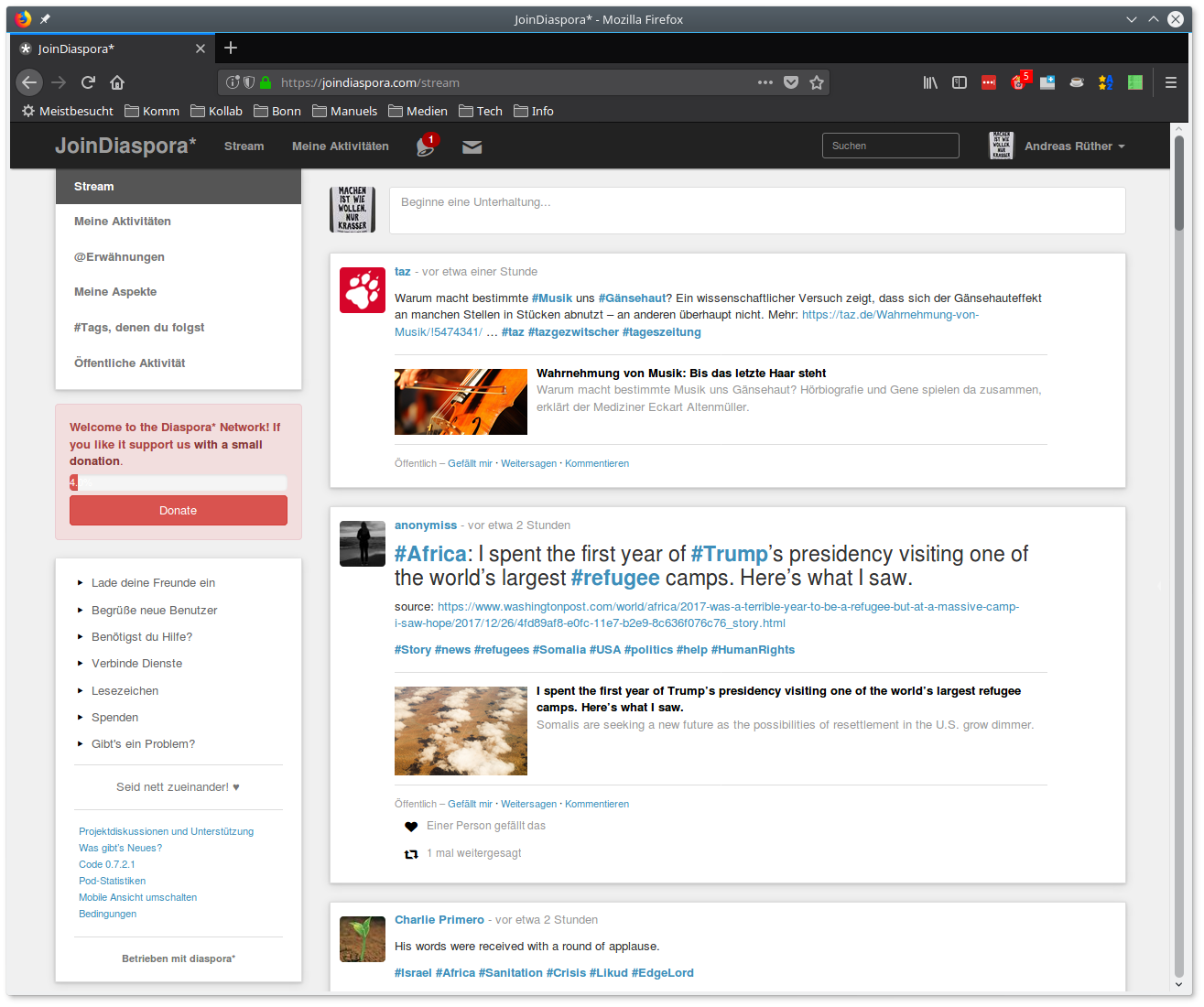Select Stream in the left sidebar

pos(179,187)
